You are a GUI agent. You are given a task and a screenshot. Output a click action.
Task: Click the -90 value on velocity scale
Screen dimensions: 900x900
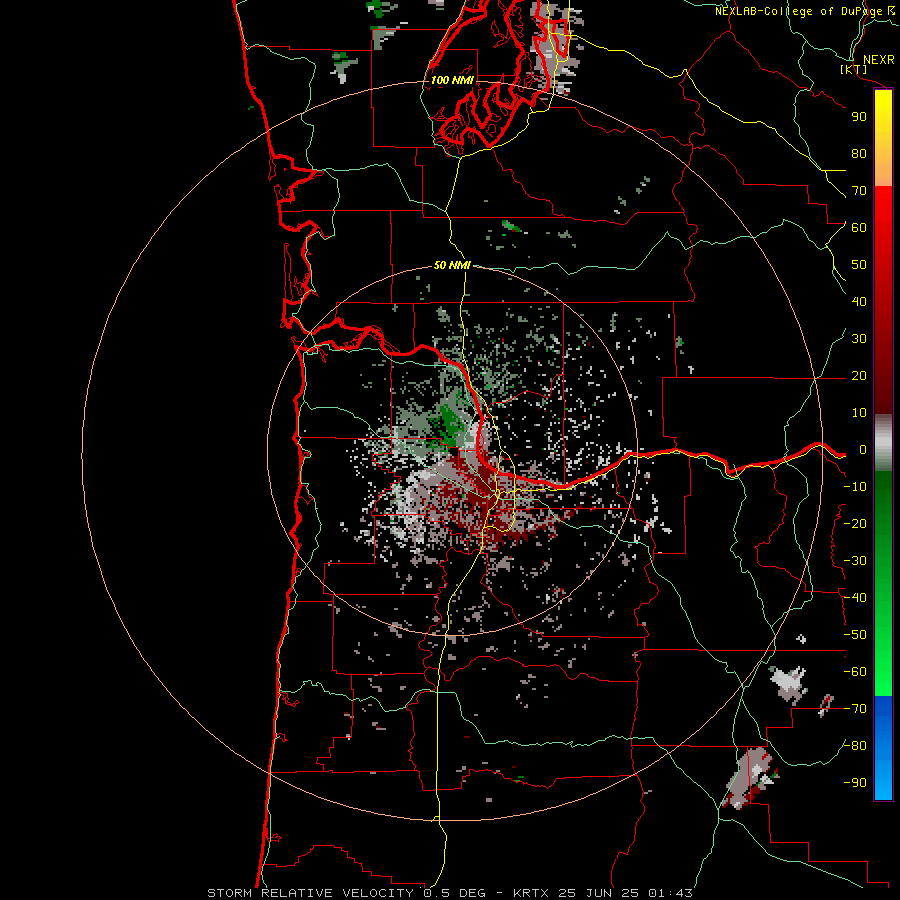(x=855, y=783)
